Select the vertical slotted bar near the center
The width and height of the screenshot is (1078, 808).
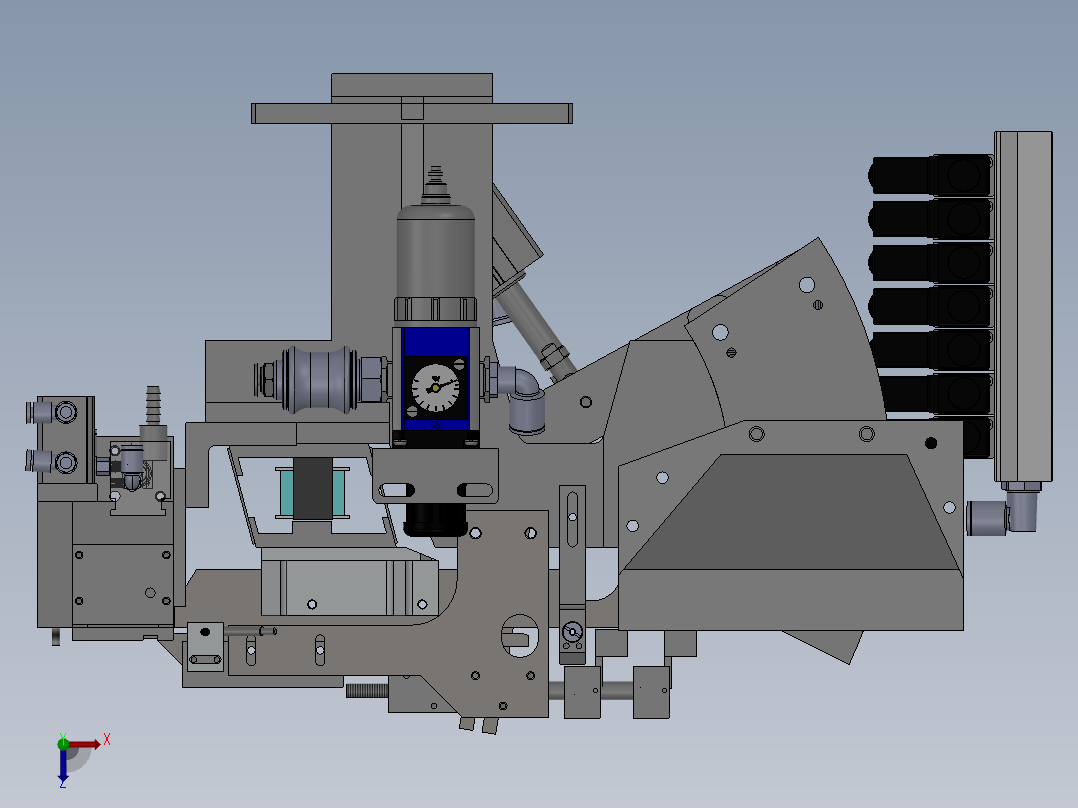click(x=572, y=545)
